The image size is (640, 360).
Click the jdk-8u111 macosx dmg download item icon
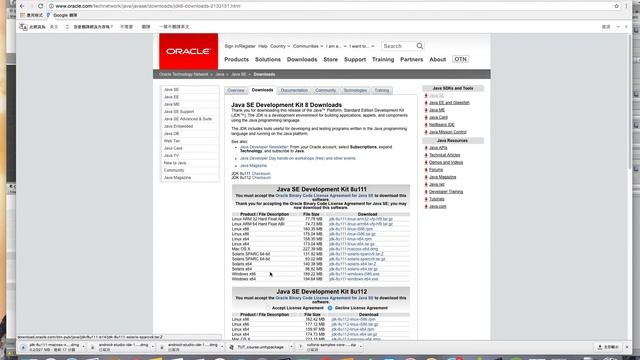point(23,347)
